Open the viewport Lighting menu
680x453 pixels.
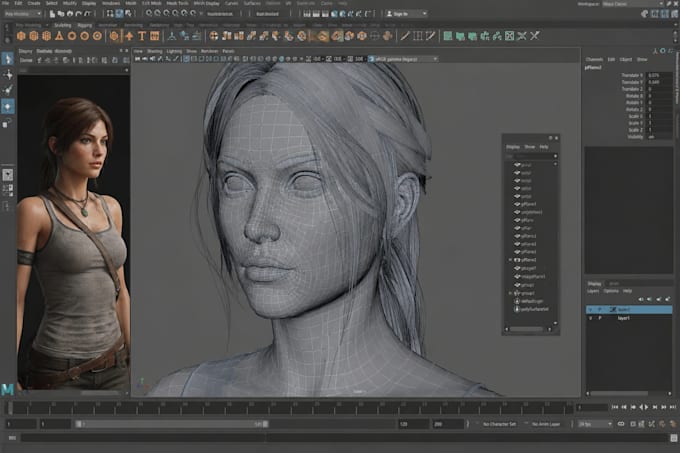174,51
